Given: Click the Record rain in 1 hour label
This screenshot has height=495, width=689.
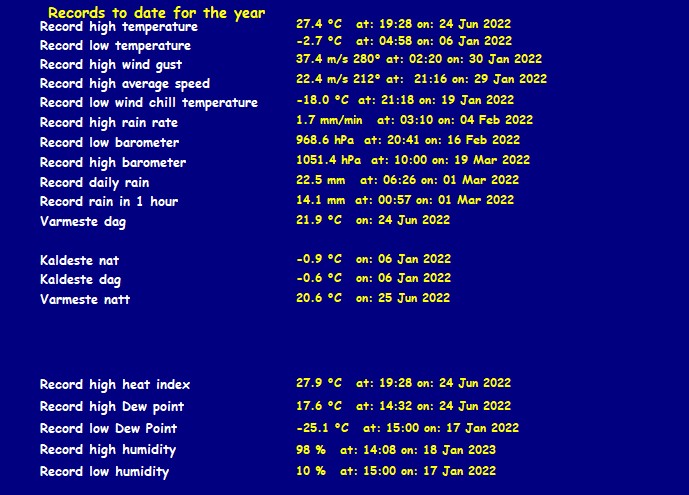Looking at the screenshot, I should click(x=108, y=202).
